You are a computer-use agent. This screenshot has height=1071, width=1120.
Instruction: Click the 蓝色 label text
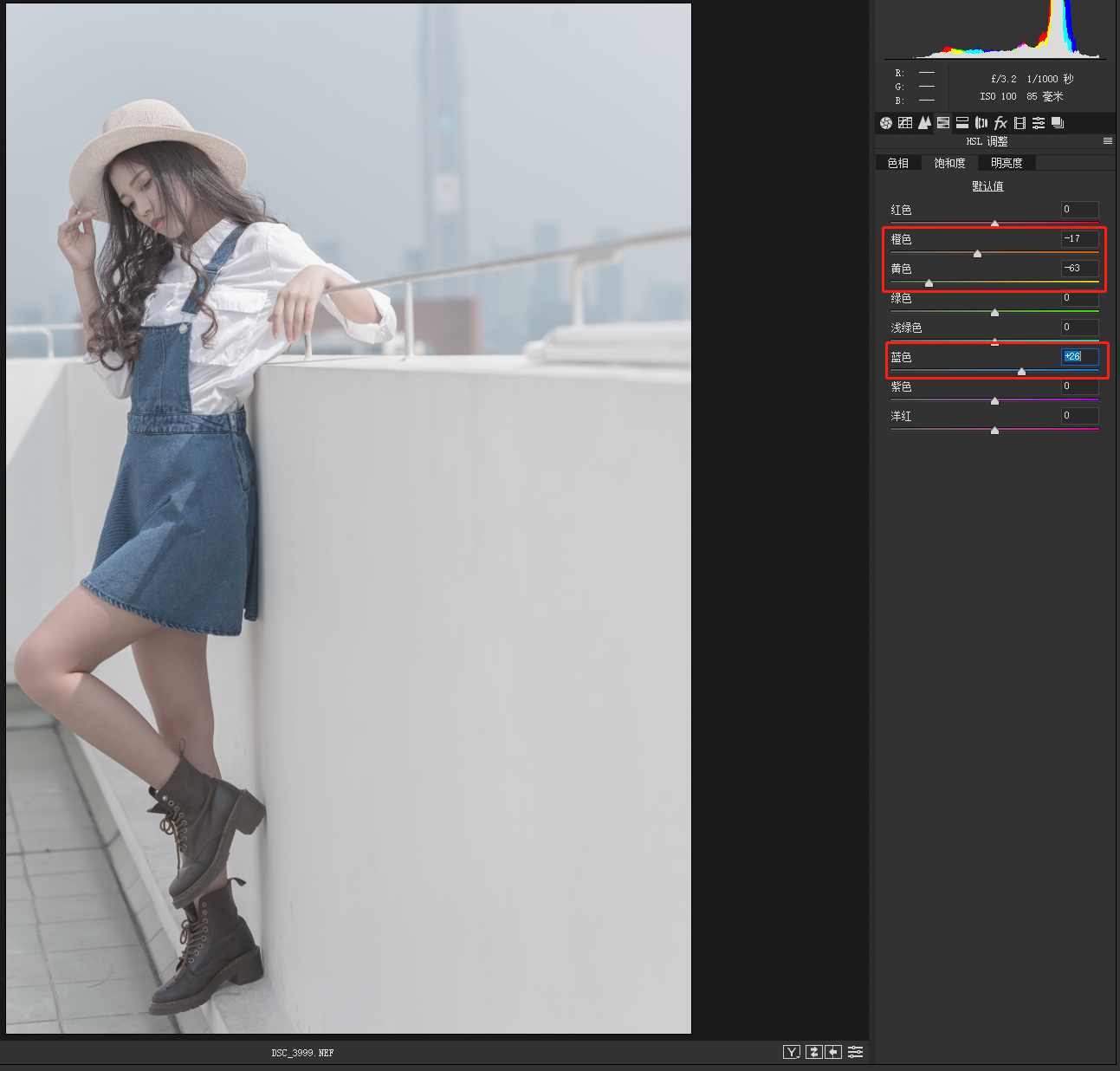pos(901,357)
